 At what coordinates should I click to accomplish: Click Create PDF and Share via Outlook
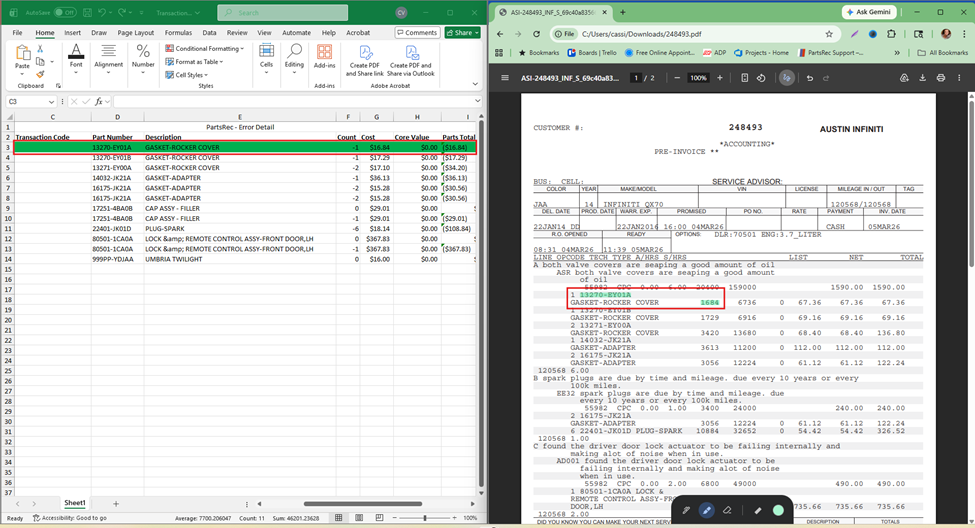[410, 61]
